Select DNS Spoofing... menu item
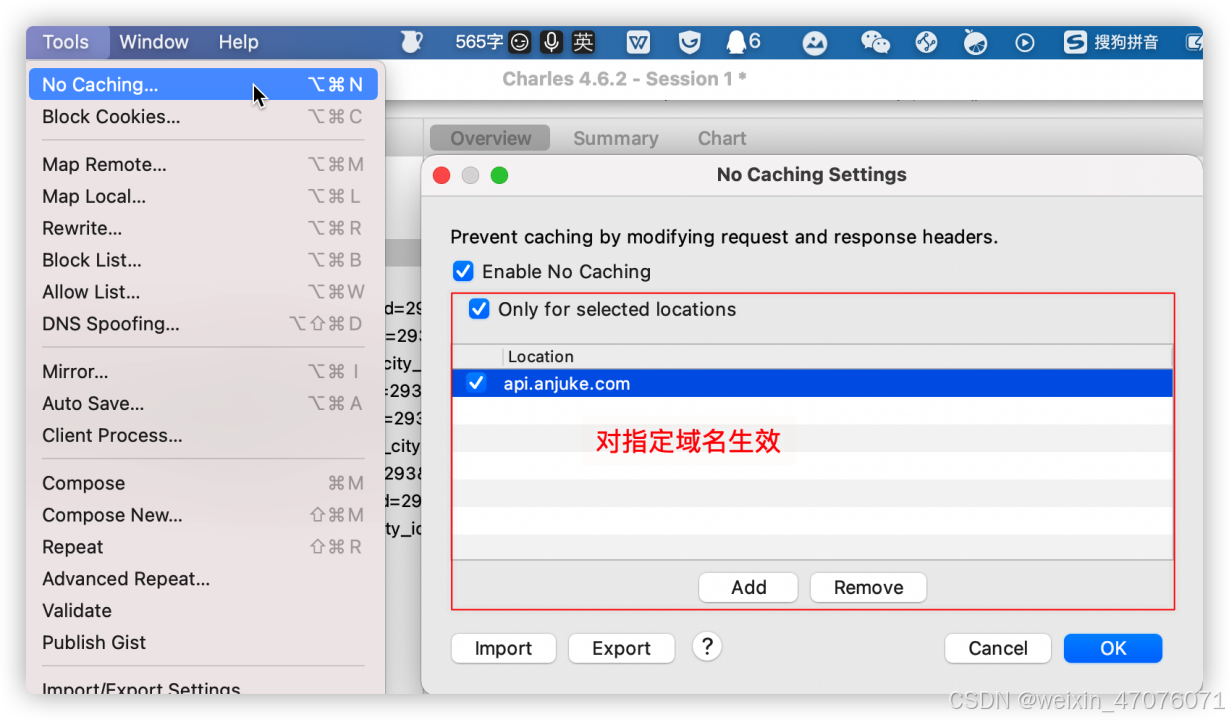1229x720 pixels. coord(203,324)
